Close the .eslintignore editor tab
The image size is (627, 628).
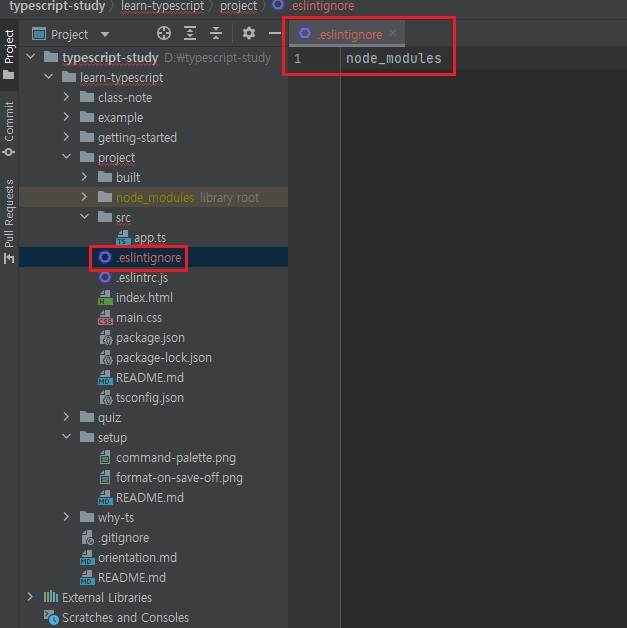pyautogui.click(x=393, y=33)
